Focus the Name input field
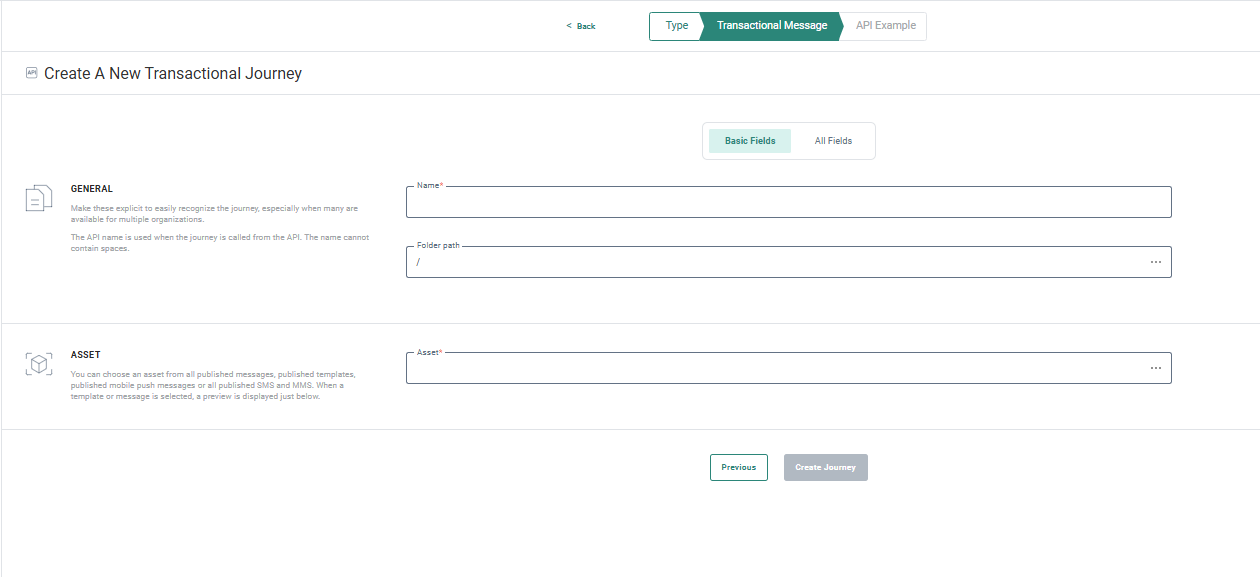Image resolution: width=1260 pixels, height=577 pixels. coord(787,203)
